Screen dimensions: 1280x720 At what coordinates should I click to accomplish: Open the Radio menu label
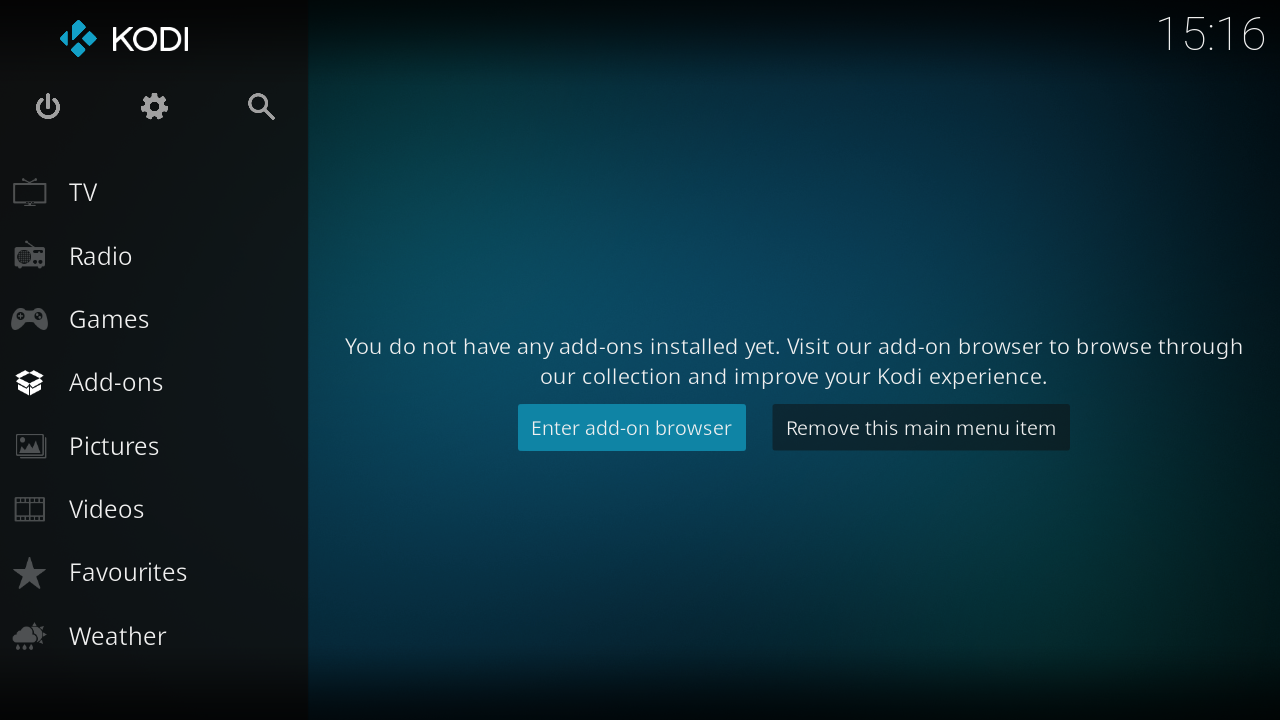coord(100,256)
